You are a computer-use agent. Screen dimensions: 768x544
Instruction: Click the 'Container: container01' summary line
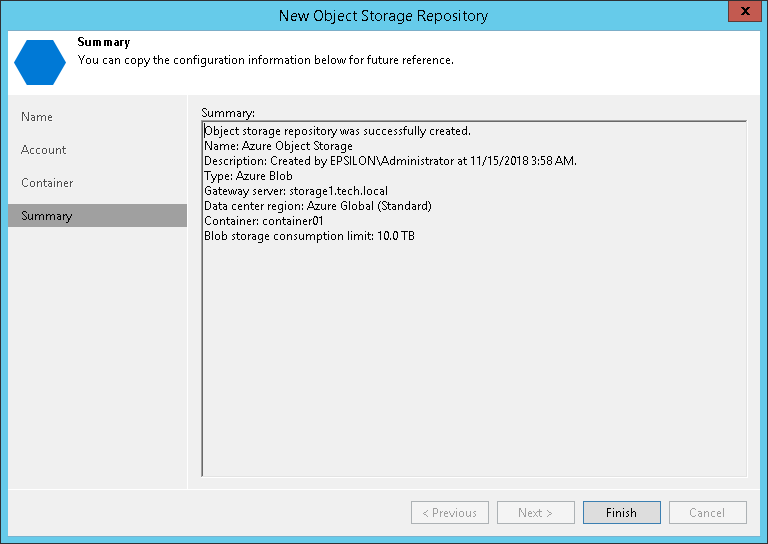click(x=263, y=221)
